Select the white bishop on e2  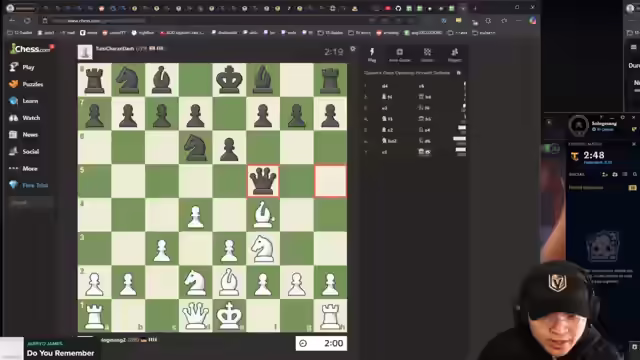(x=229, y=282)
